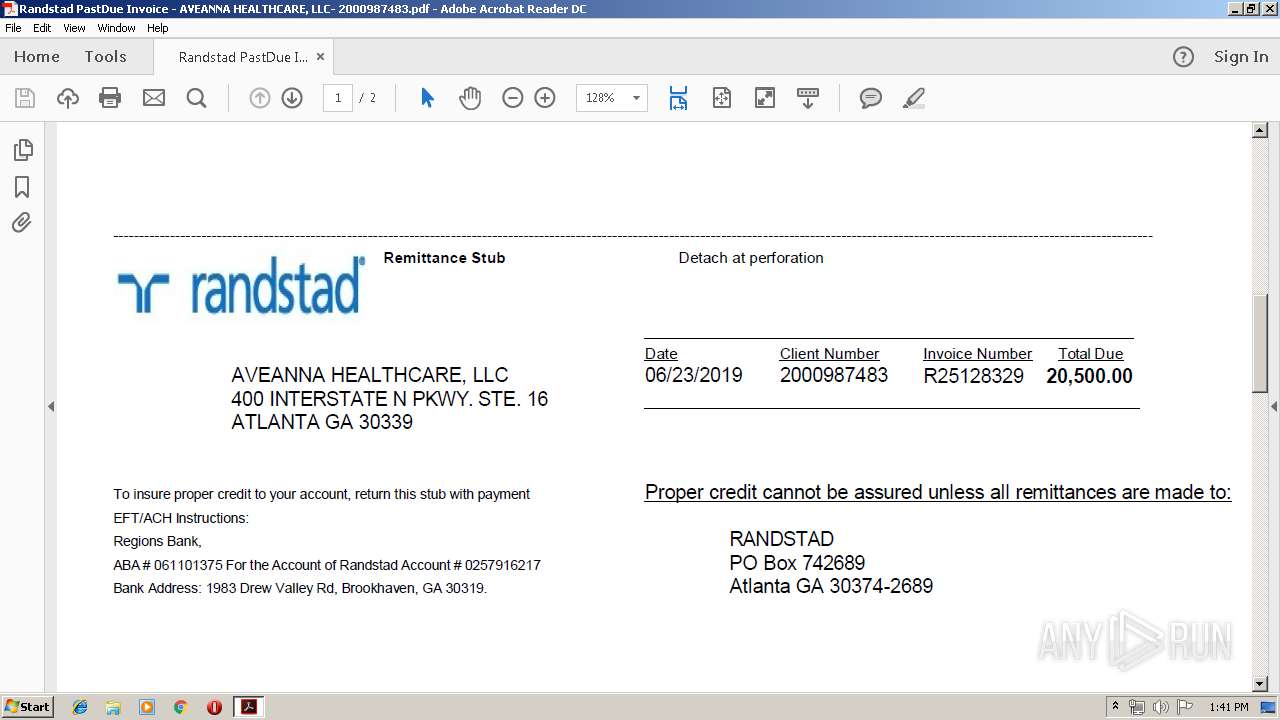This screenshot has width=1280, height=720.
Task: Go to previous page arrow
Action: tap(260, 98)
